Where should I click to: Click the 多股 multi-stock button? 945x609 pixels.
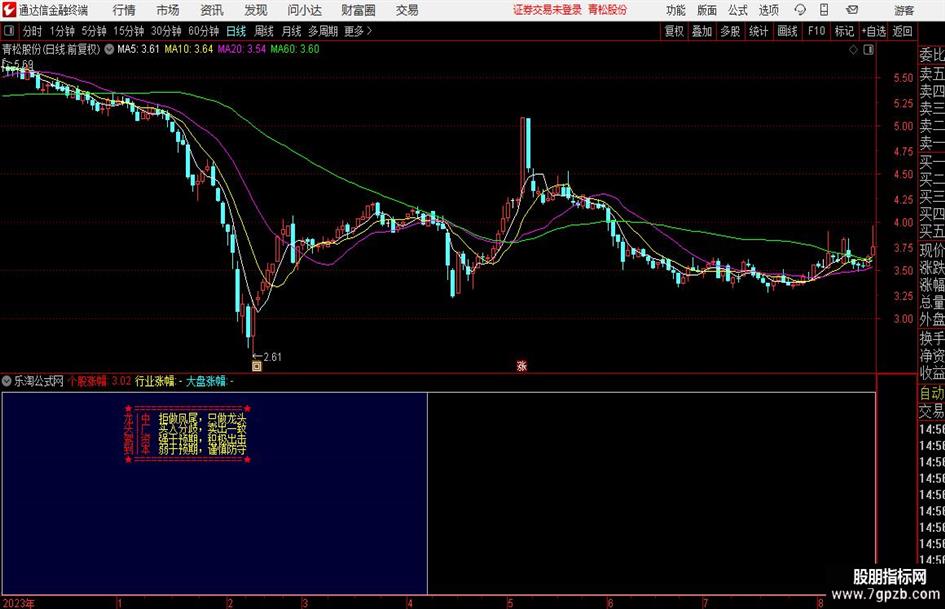[x=730, y=31]
